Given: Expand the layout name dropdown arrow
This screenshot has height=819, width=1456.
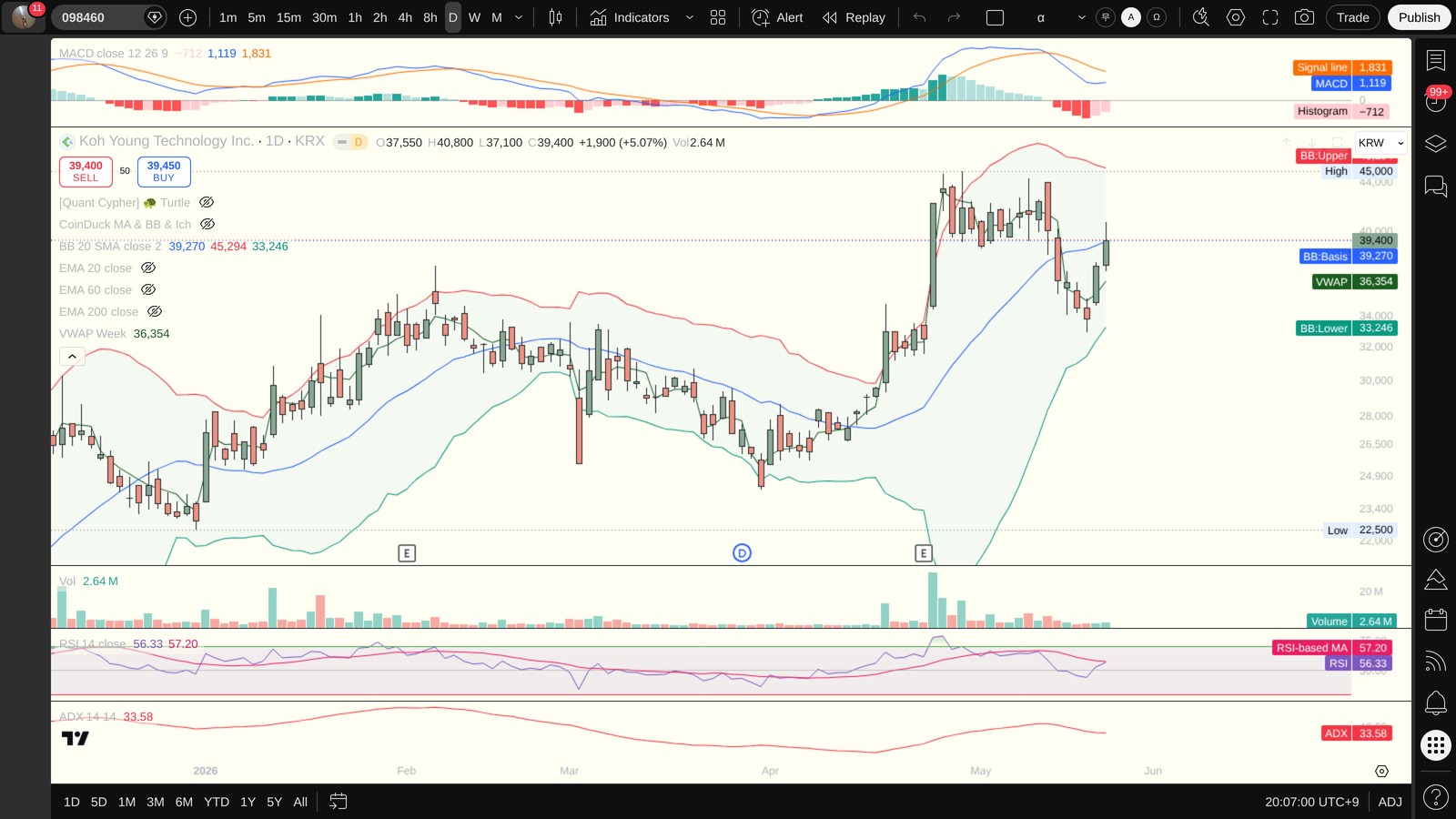Looking at the screenshot, I should pos(1081,17).
